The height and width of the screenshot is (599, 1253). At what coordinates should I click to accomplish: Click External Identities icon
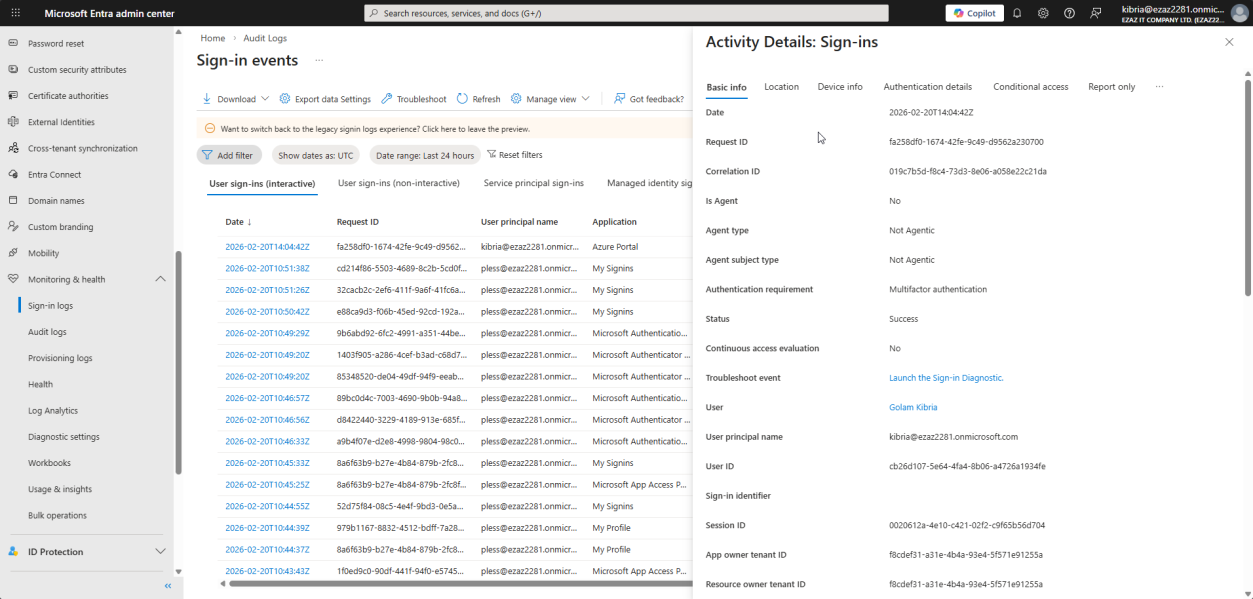tap(13, 122)
